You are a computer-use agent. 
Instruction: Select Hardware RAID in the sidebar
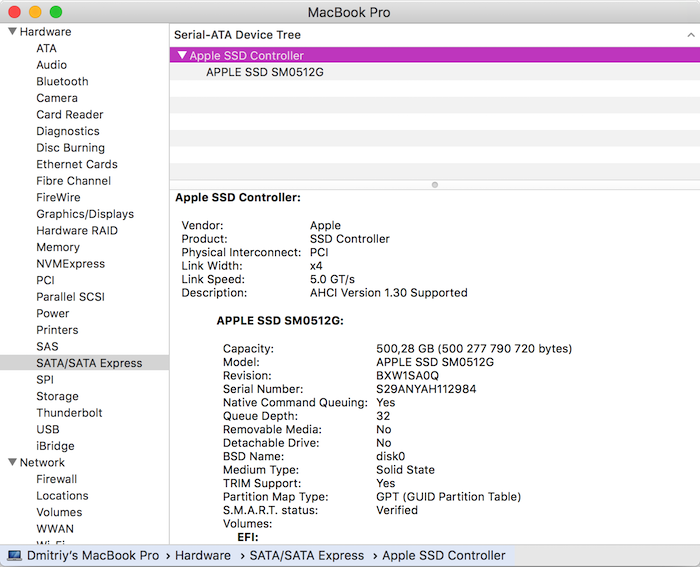click(77, 230)
